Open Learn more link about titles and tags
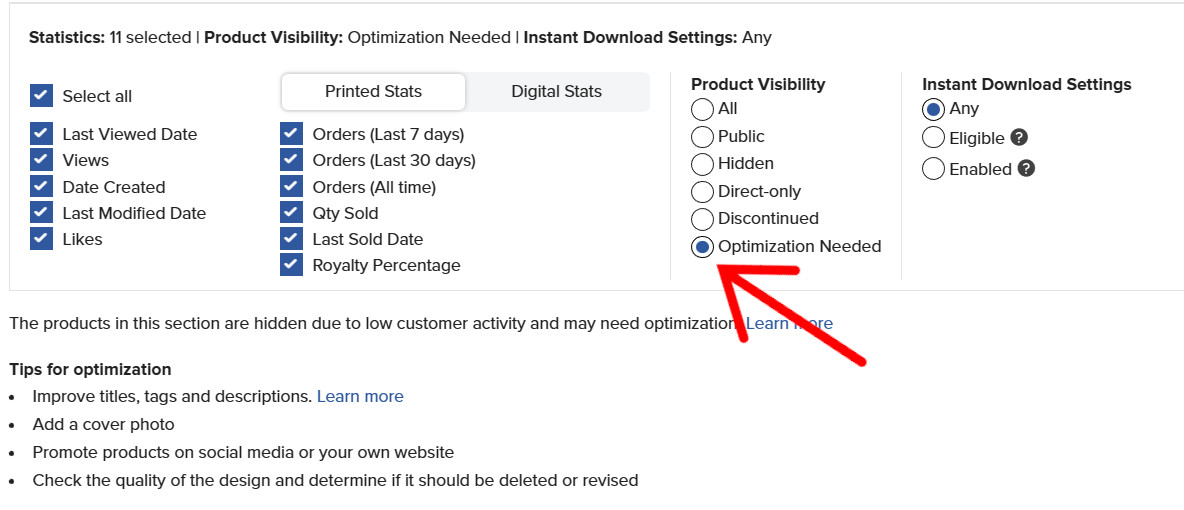Screen dimensions: 1184x510 (x=360, y=396)
